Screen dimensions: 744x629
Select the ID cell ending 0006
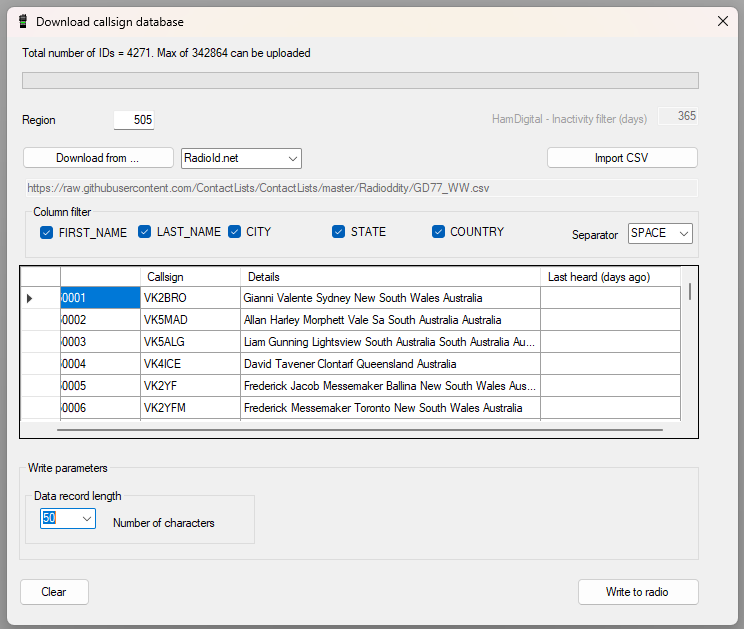click(x=101, y=408)
